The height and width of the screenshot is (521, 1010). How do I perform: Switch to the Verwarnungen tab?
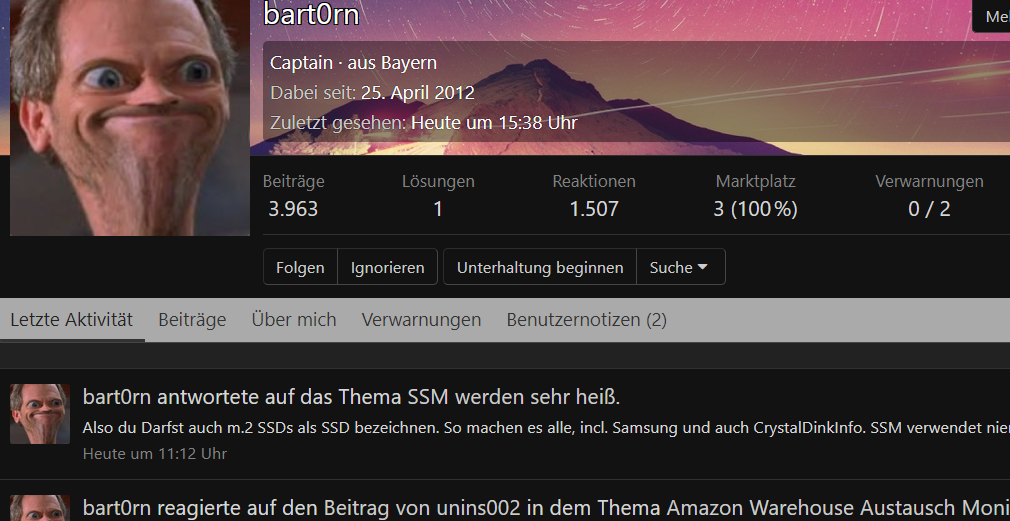click(x=421, y=319)
